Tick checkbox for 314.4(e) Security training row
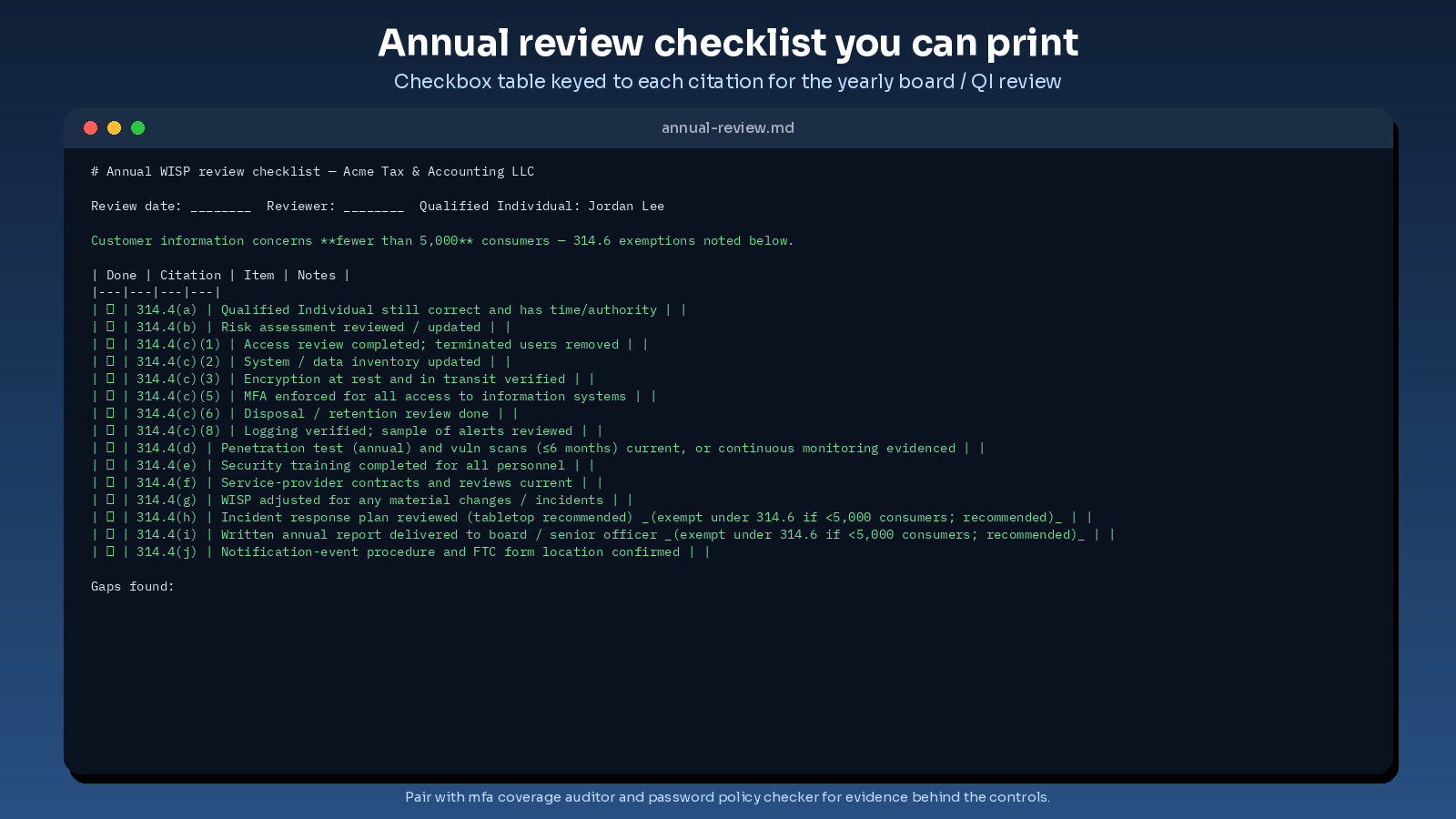The width and height of the screenshot is (1456, 819). (x=110, y=465)
